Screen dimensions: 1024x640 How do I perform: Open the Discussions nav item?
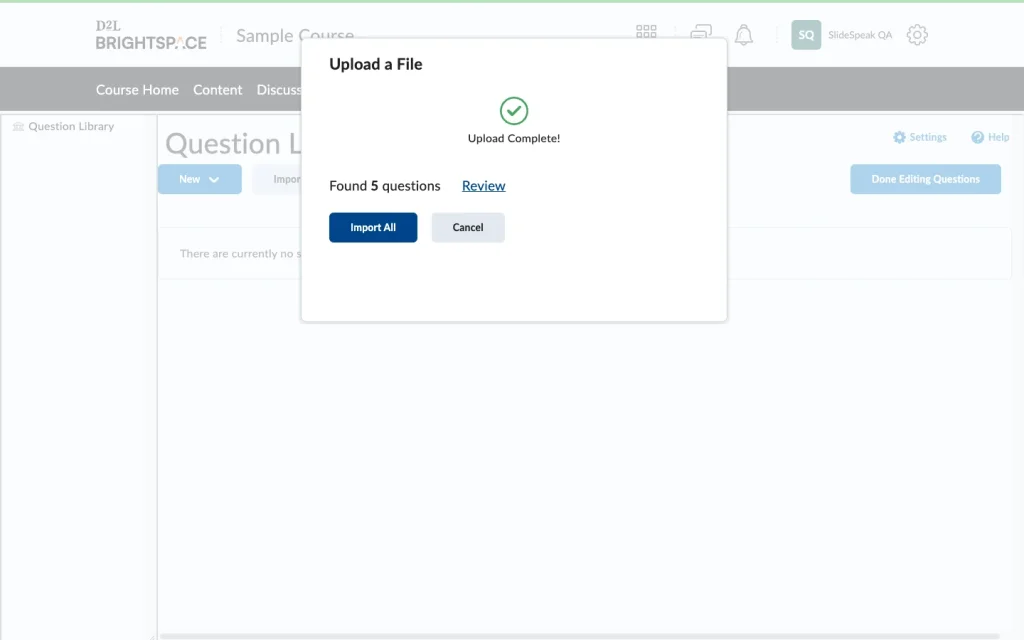(x=279, y=89)
